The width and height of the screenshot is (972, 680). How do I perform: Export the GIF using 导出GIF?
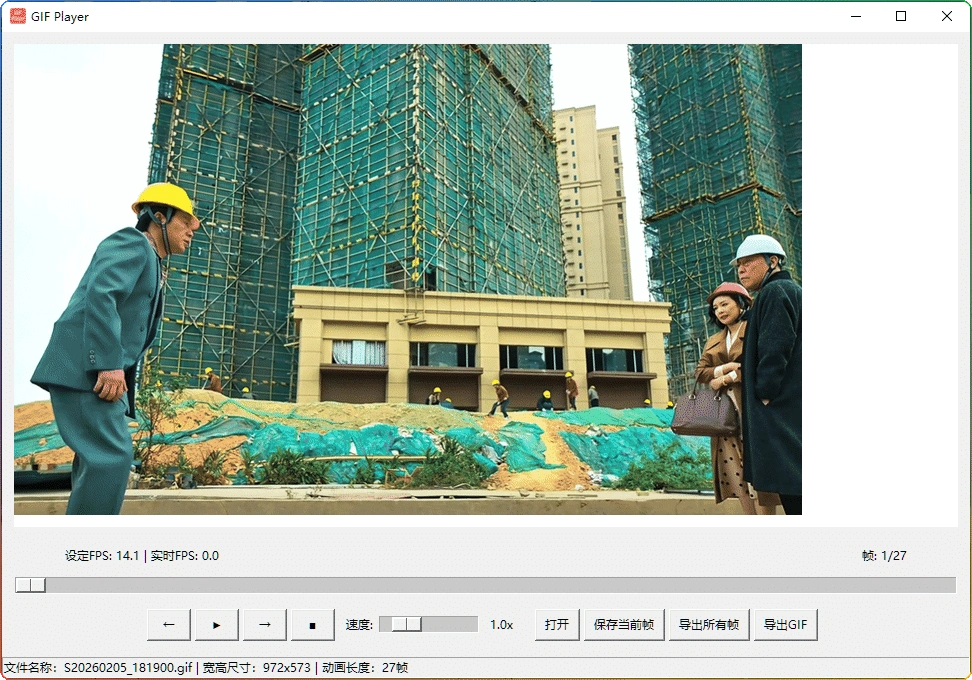click(x=783, y=624)
